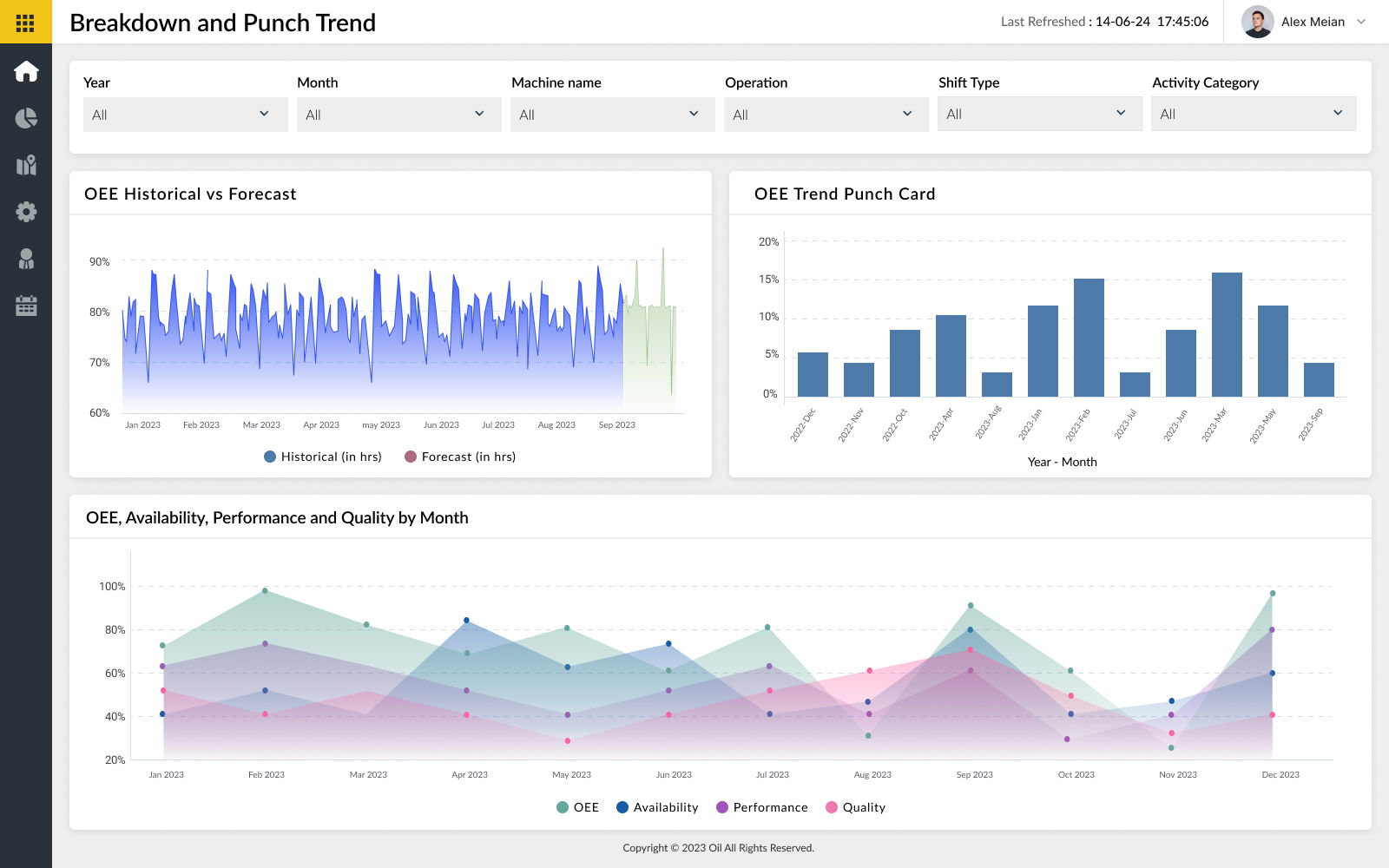The width and height of the screenshot is (1389, 868).
Task: Expand user menu chevron beside Alex Meian
Action: pos(1361,22)
